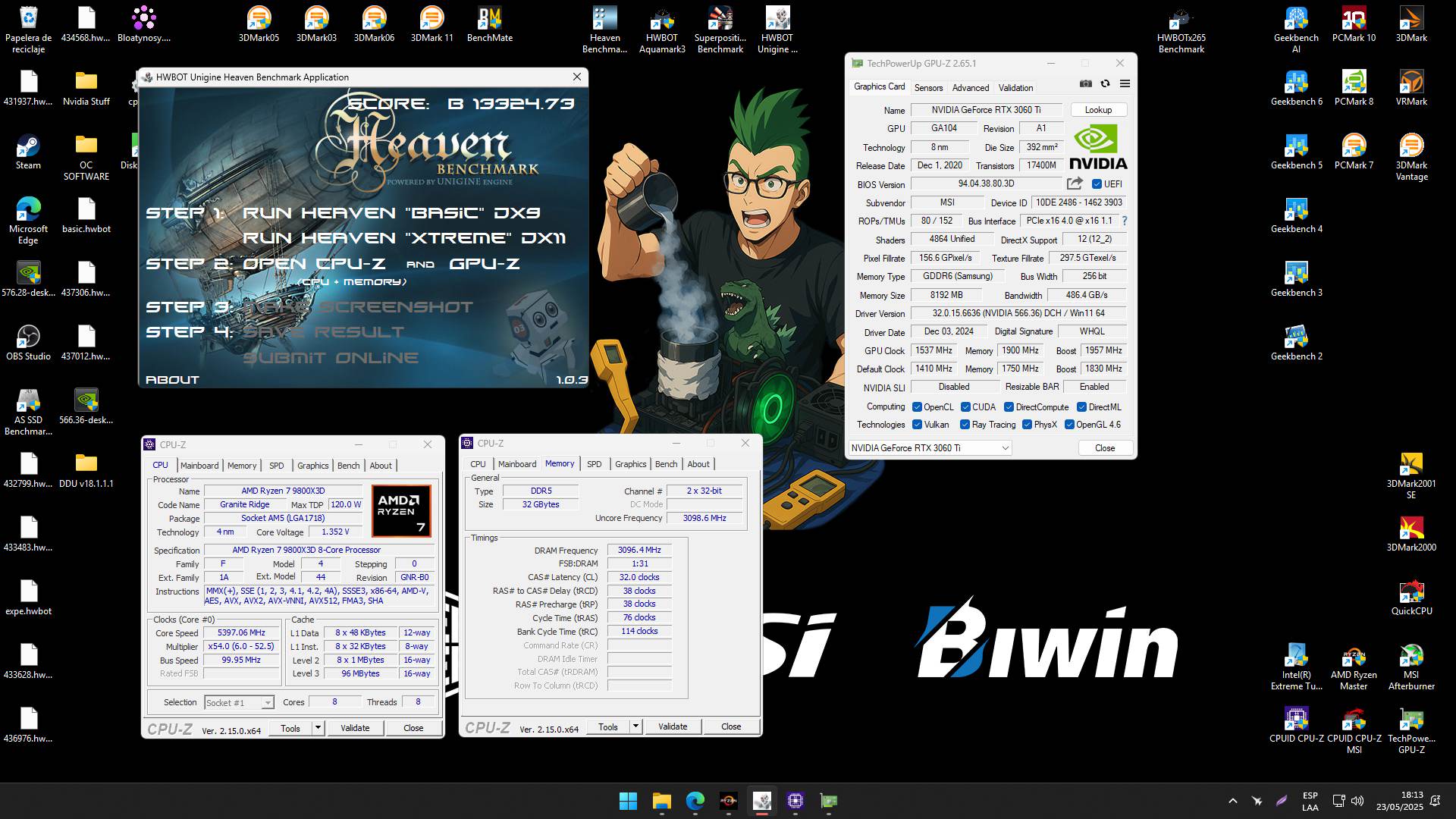Expand Tools arrow in CPU-Z CPU window
The width and height of the screenshot is (1456, 819).
(318, 728)
